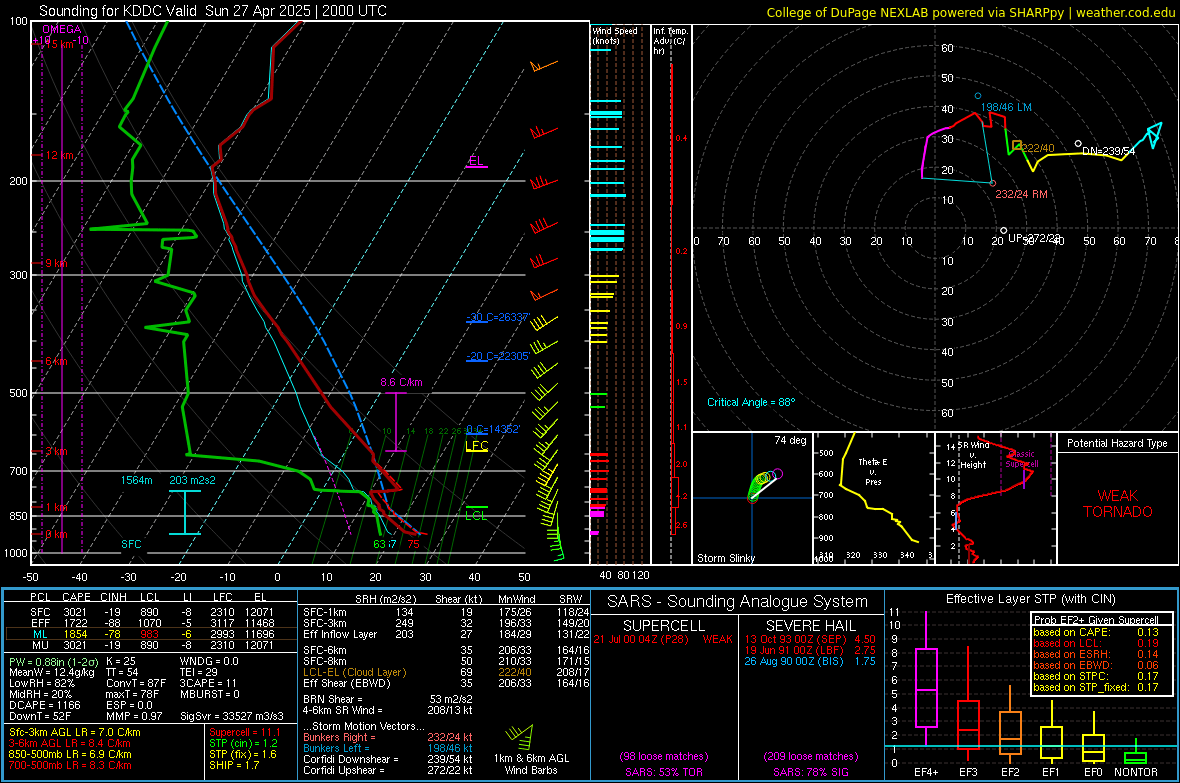Click the Supercell = 11.1 composite value
This screenshot has height=783, width=1180.
pyautogui.click(x=245, y=732)
